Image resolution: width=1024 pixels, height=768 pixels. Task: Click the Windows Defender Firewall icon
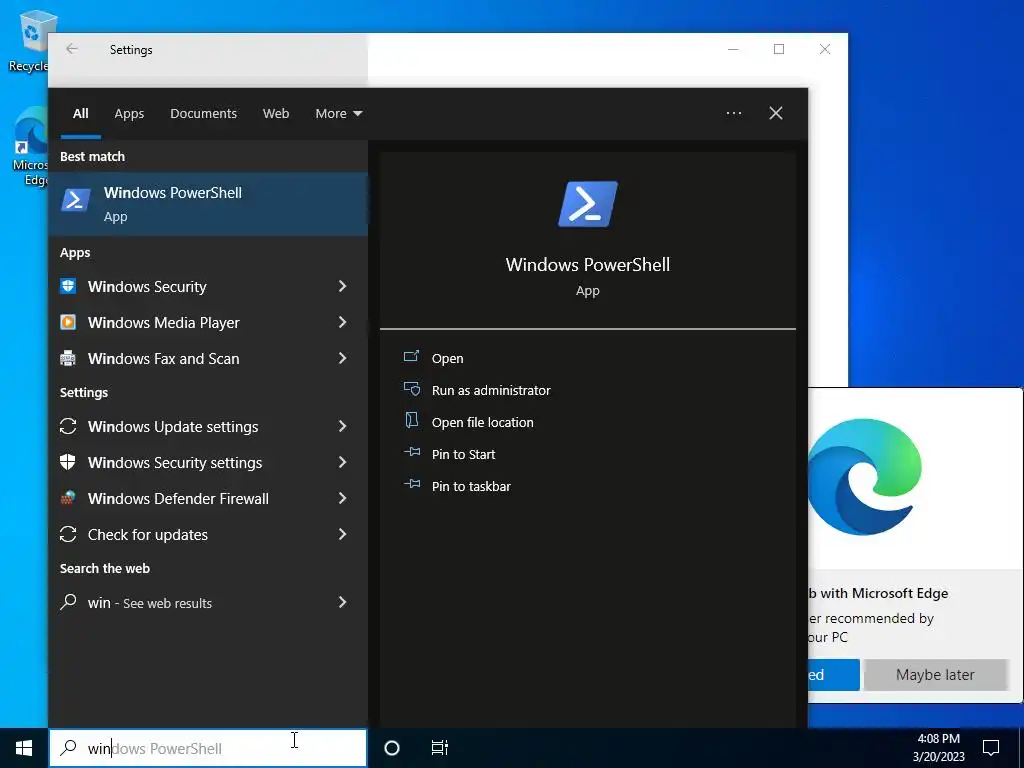(68, 498)
